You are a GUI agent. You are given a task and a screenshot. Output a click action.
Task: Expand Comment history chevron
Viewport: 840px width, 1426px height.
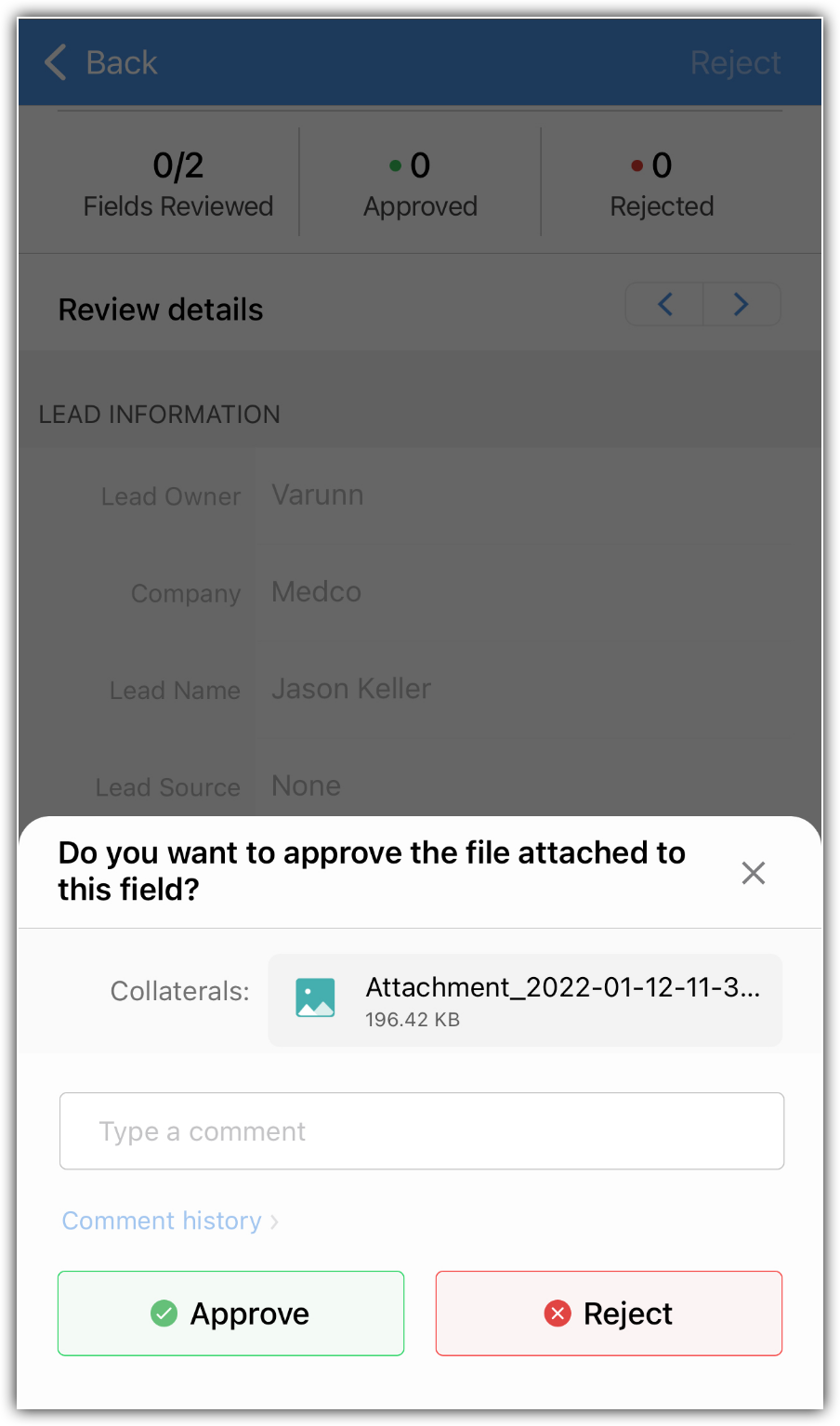pyautogui.click(x=274, y=1221)
